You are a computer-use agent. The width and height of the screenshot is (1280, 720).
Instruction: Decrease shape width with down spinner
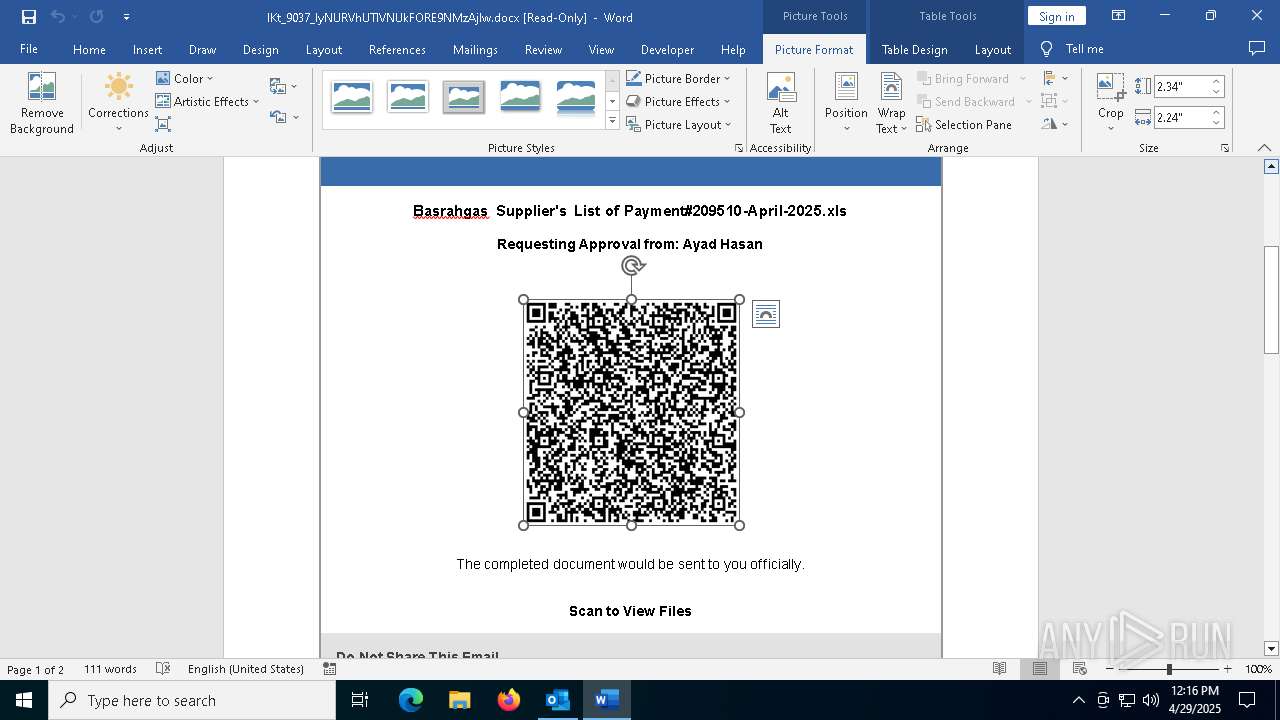tap(1216, 123)
